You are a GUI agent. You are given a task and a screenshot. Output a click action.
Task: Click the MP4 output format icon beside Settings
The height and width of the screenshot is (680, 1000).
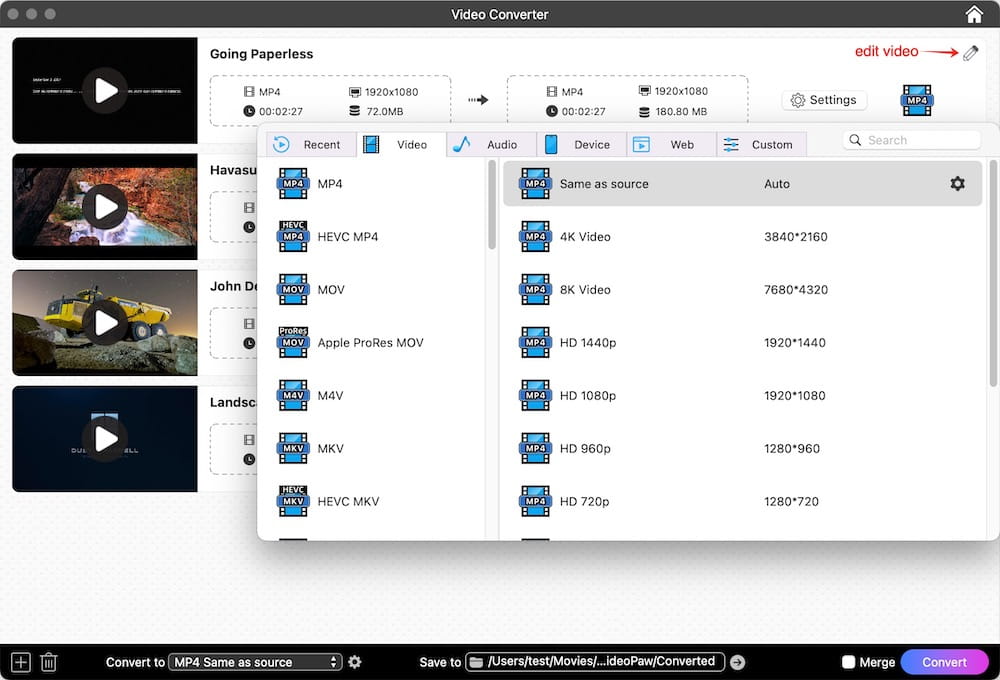tap(917, 100)
